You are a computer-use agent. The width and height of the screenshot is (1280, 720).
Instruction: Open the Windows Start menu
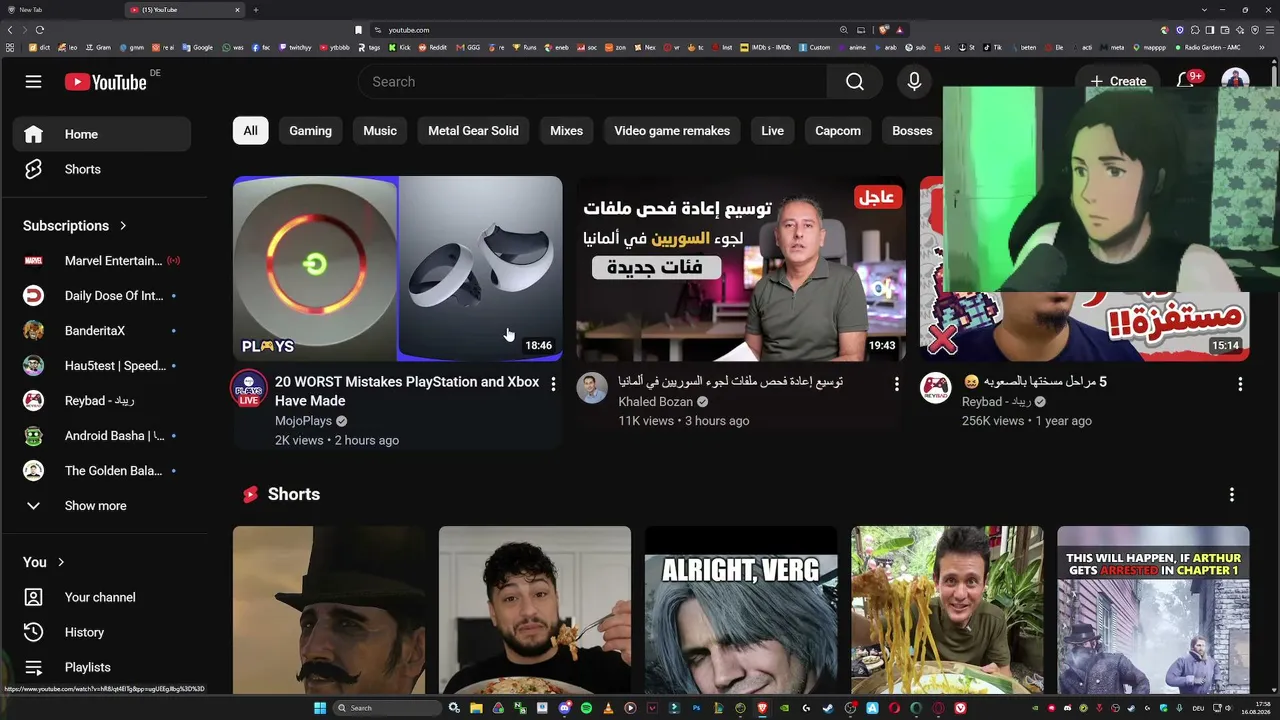pos(320,708)
